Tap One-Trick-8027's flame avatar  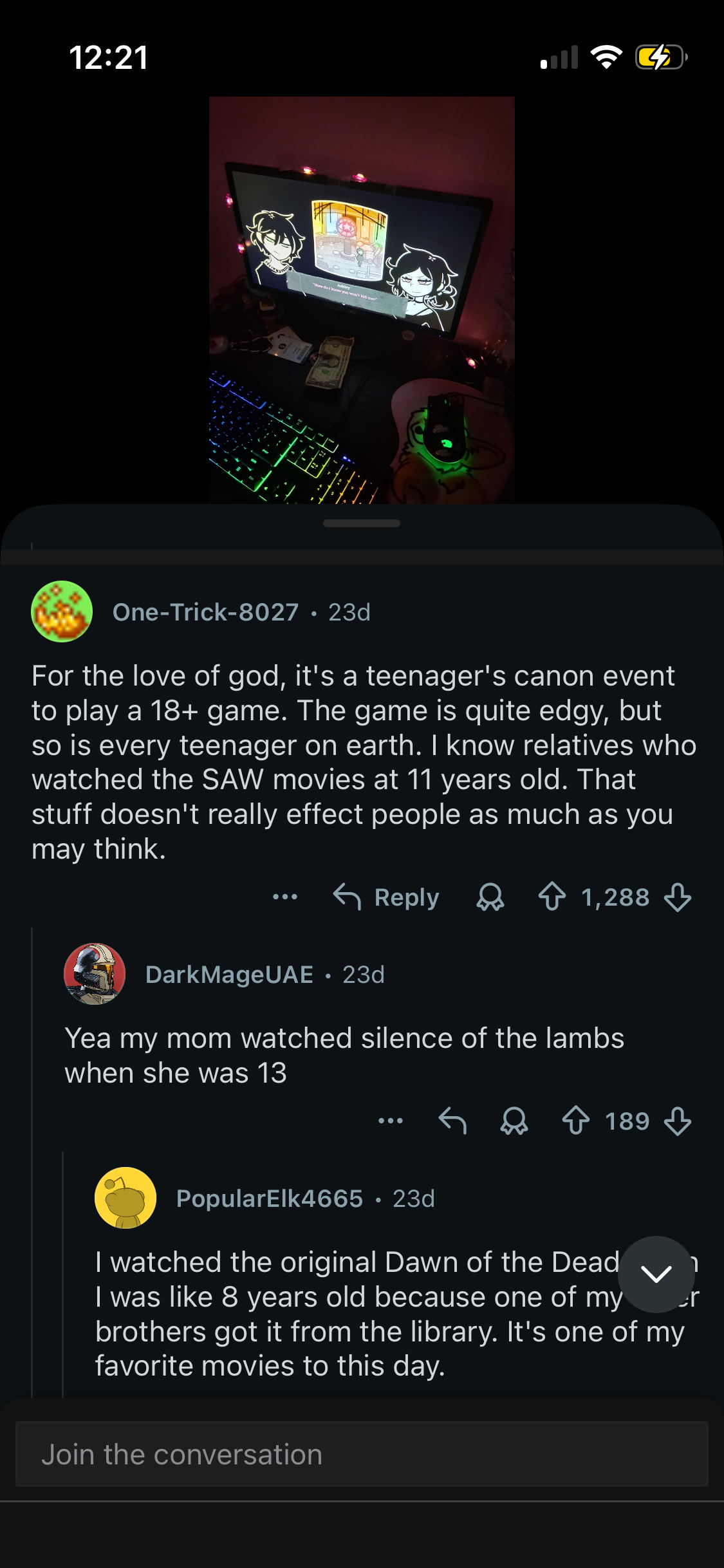62,611
